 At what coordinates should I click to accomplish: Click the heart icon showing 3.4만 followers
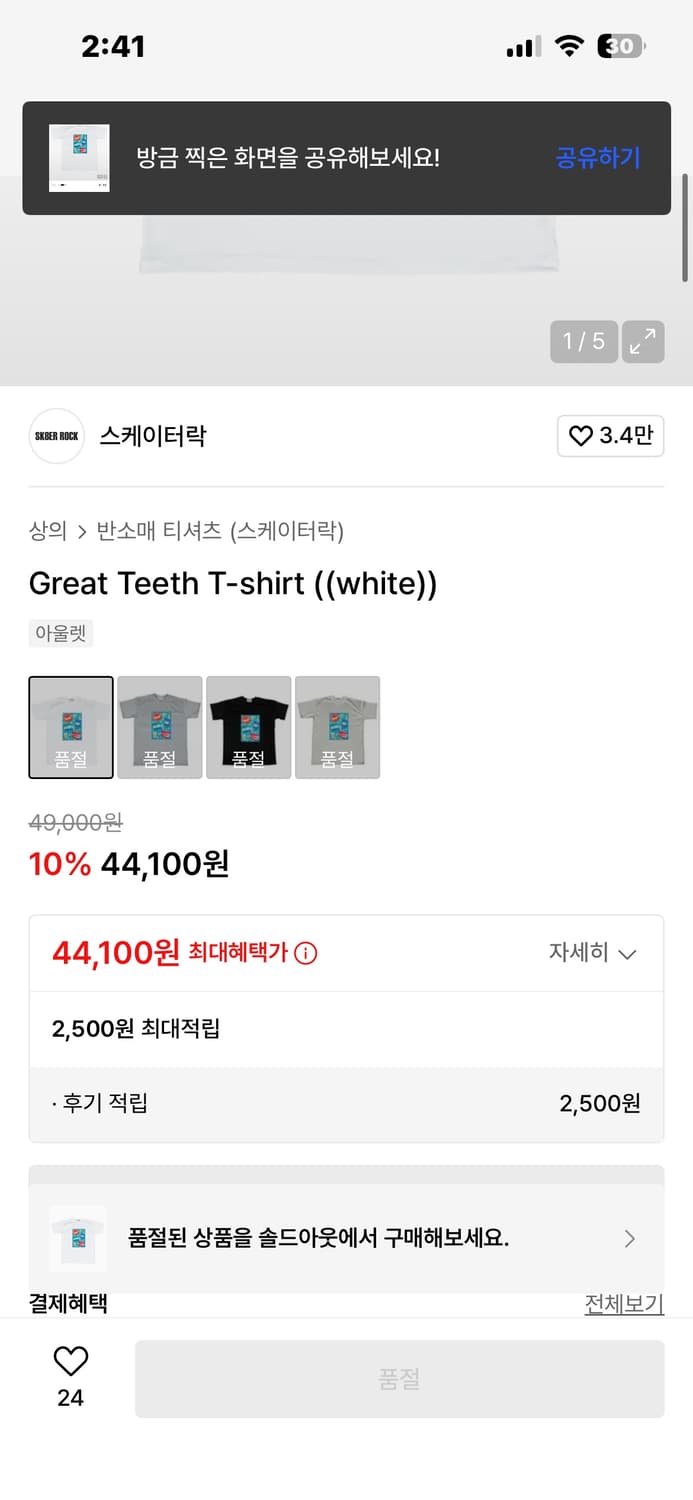tap(610, 436)
